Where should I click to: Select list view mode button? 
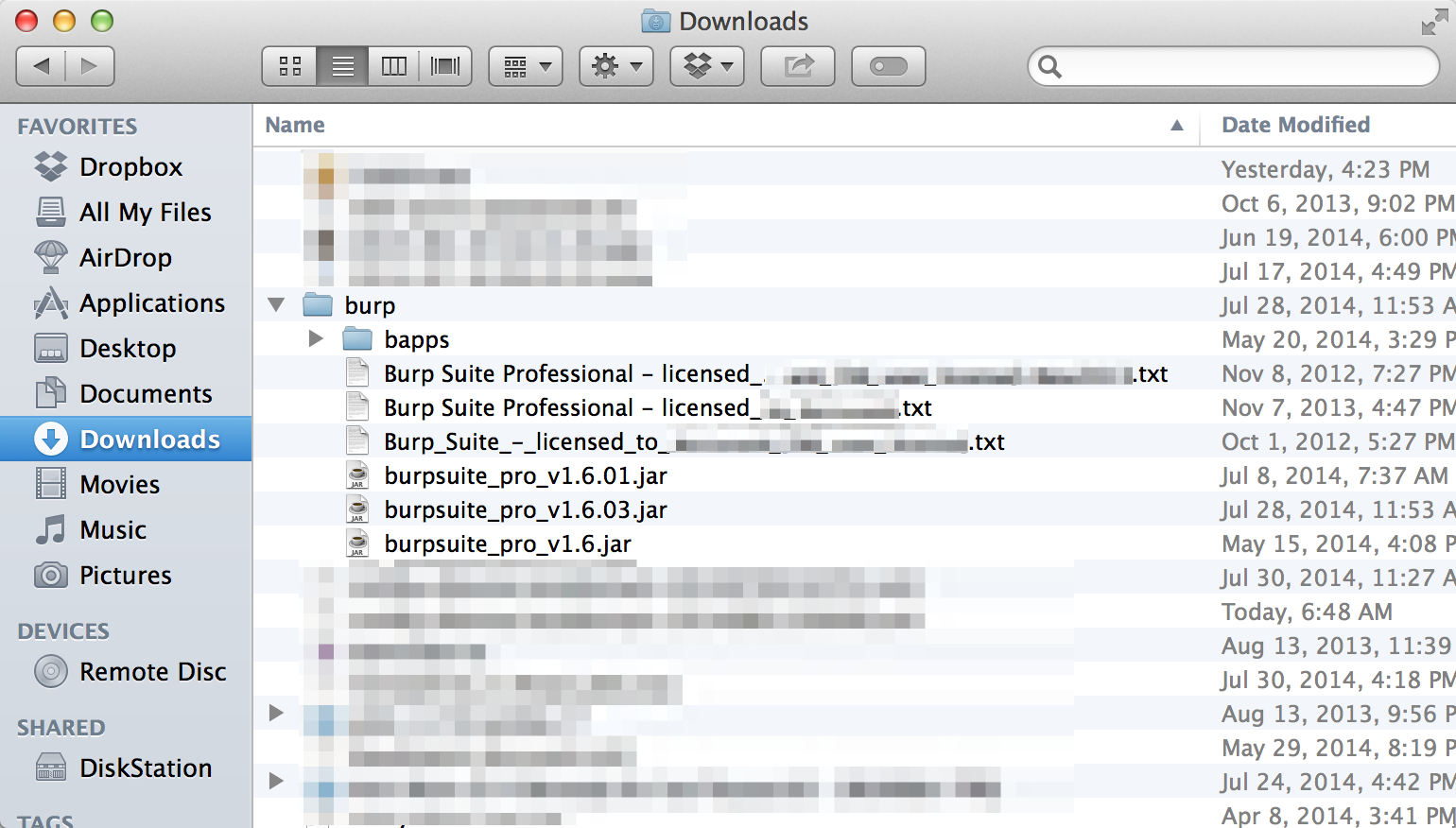342,66
